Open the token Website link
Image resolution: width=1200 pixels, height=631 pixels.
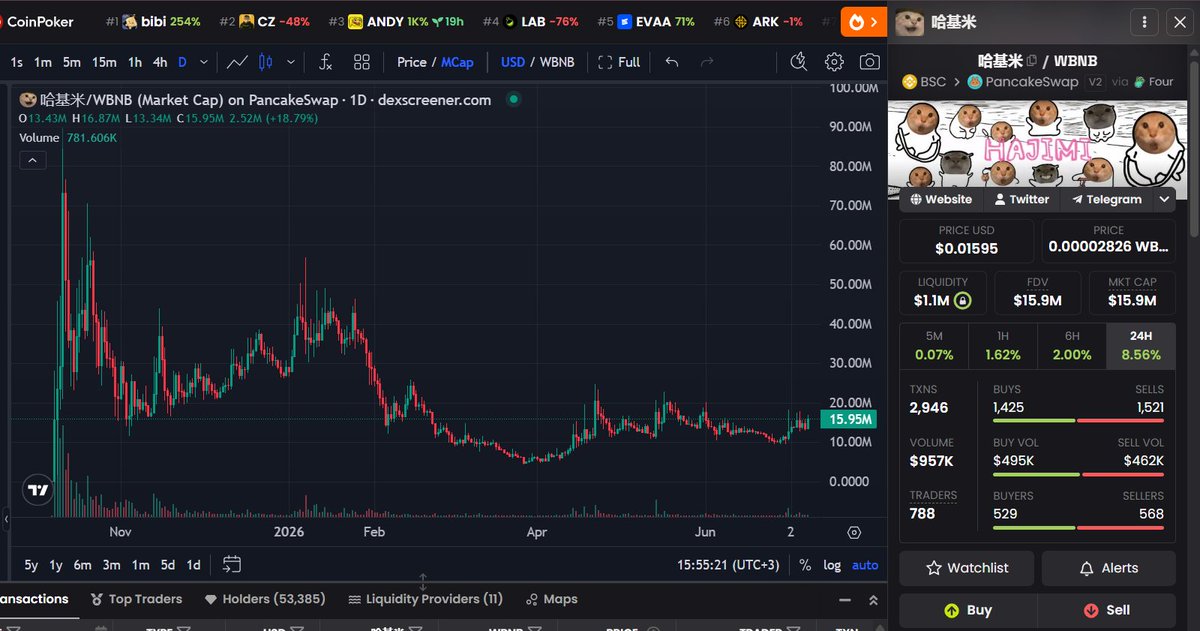tap(941, 199)
